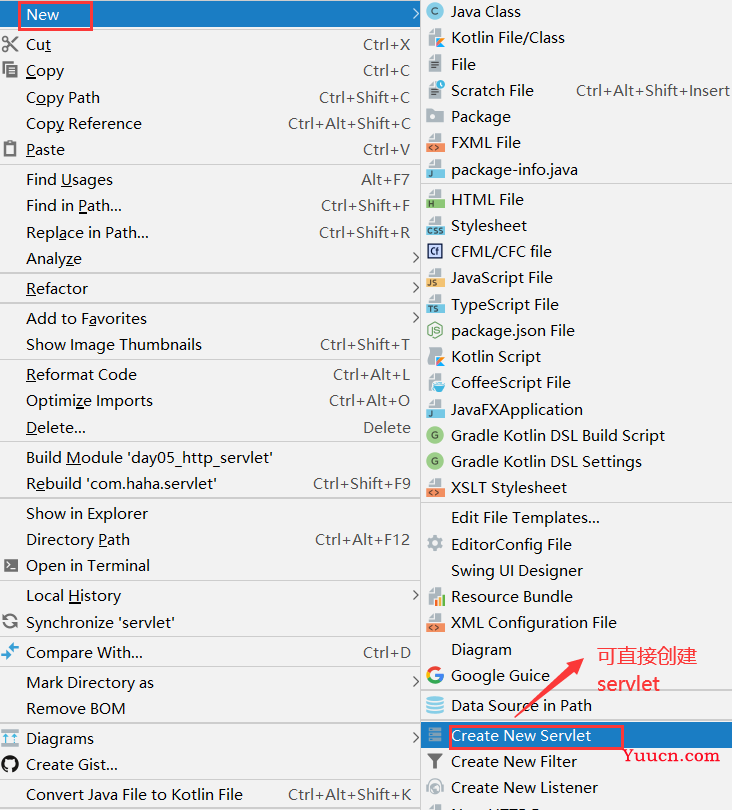Select Swing UI Designer

[x=576, y=570]
